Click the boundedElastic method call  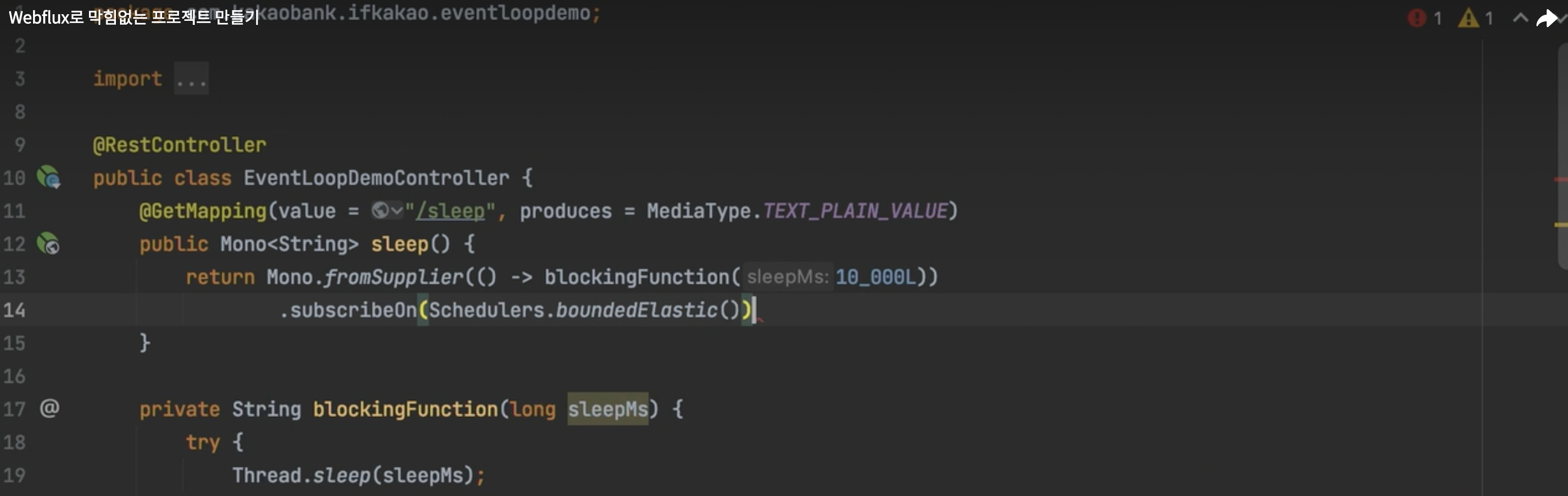(636, 310)
